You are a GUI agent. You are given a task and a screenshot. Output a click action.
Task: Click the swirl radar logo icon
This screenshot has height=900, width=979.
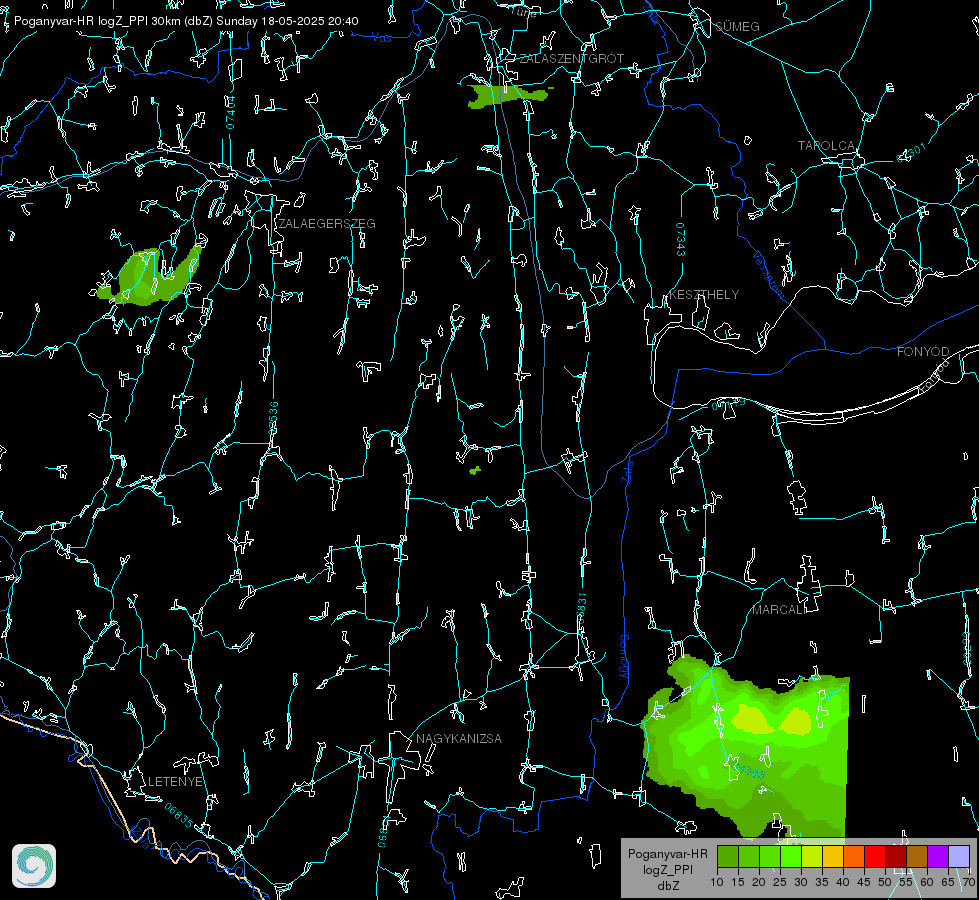34,866
